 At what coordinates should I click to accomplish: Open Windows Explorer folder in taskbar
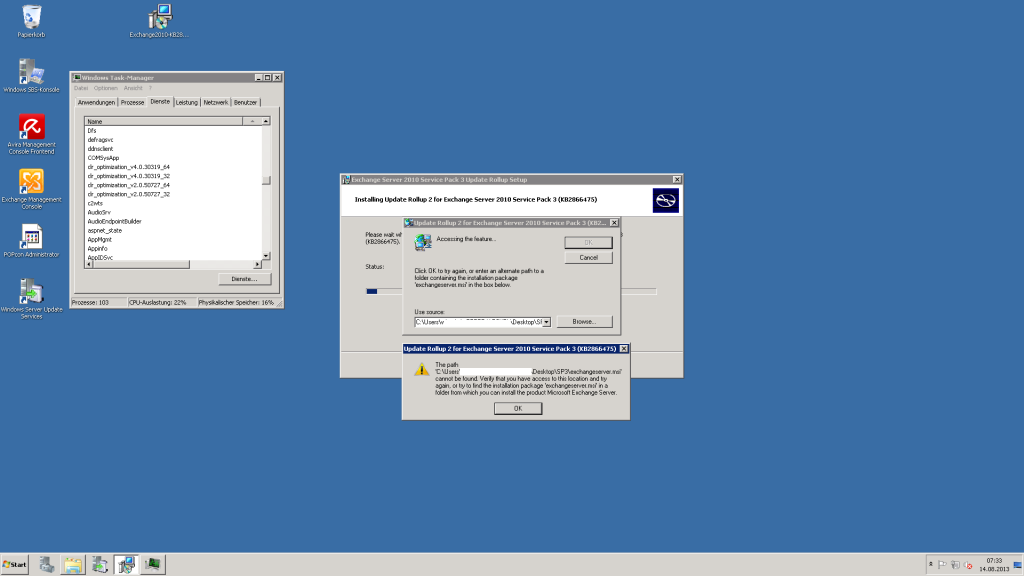(73, 564)
